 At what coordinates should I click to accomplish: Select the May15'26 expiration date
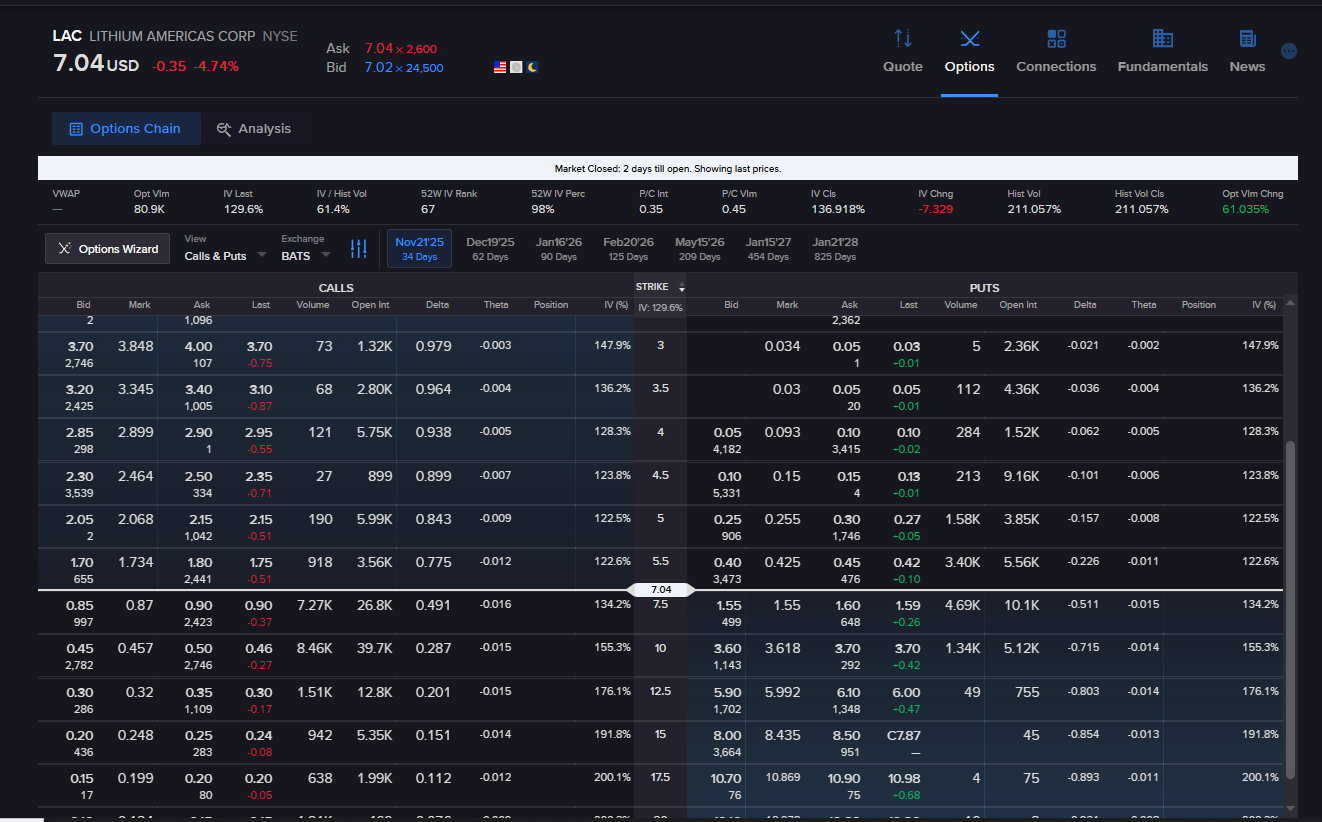click(x=700, y=249)
